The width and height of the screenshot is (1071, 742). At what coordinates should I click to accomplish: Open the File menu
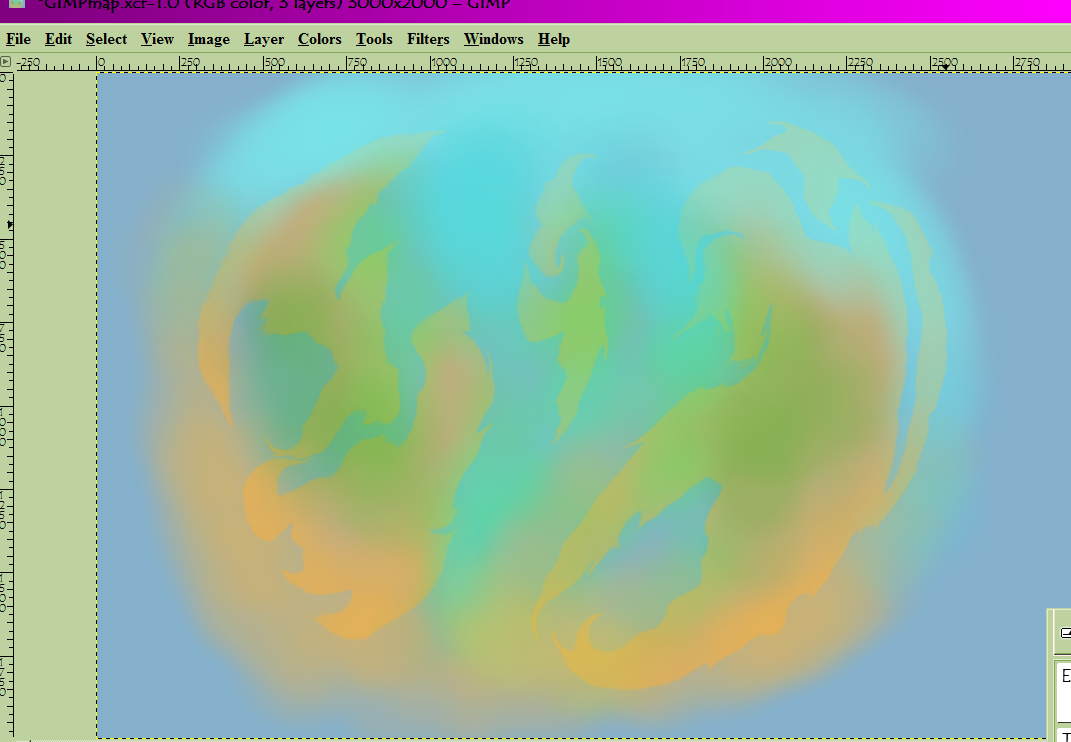(18, 40)
